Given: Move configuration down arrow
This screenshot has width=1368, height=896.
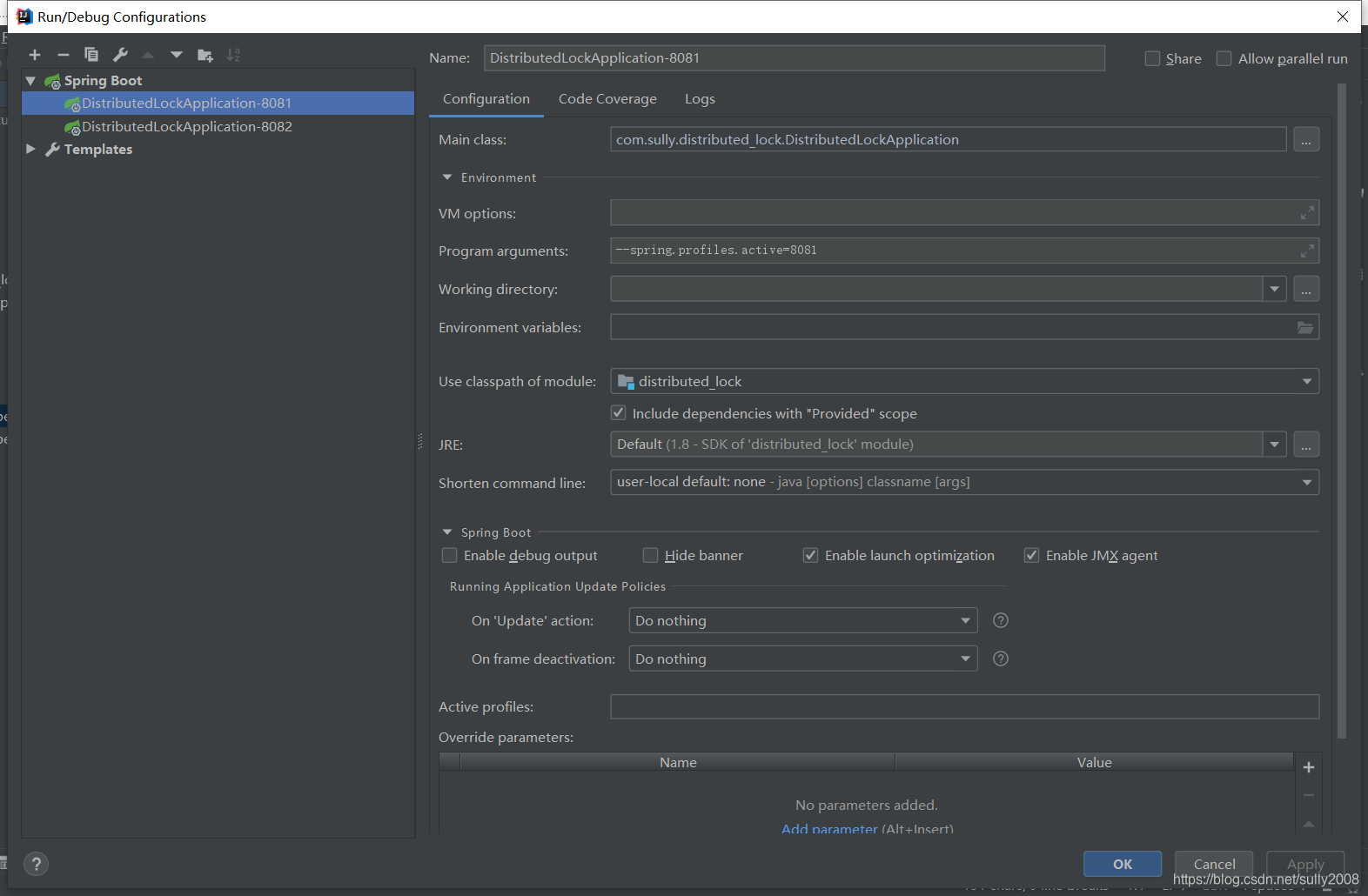Looking at the screenshot, I should 177,55.
